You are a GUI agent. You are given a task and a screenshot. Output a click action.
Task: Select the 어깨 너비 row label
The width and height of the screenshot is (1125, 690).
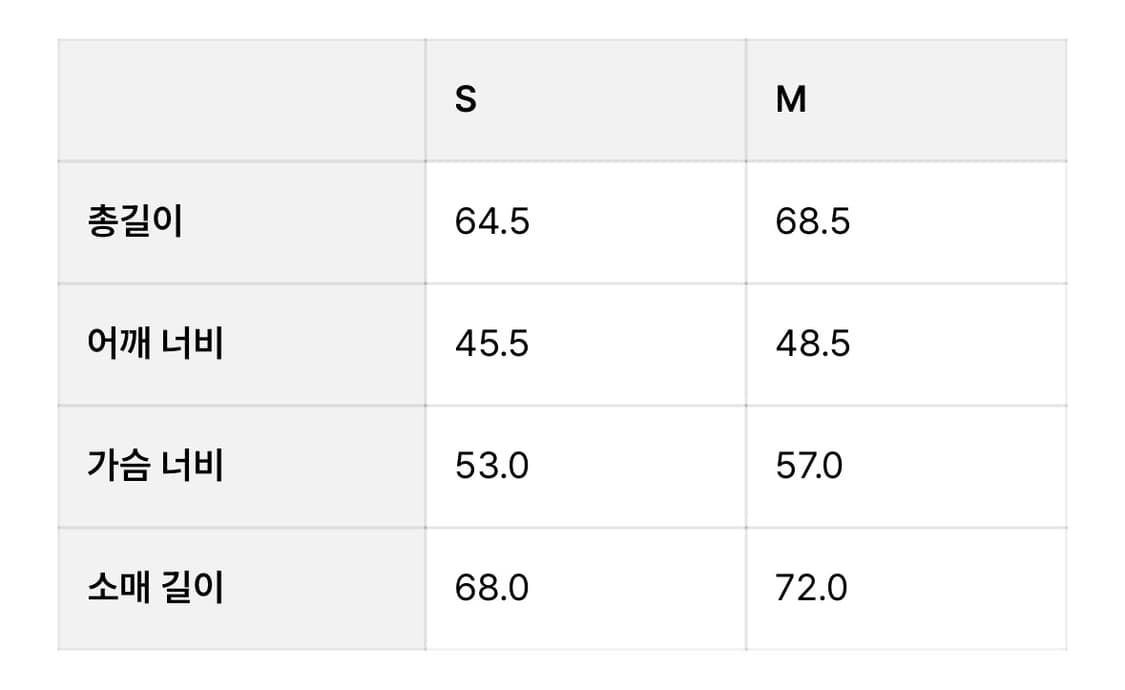155,344
